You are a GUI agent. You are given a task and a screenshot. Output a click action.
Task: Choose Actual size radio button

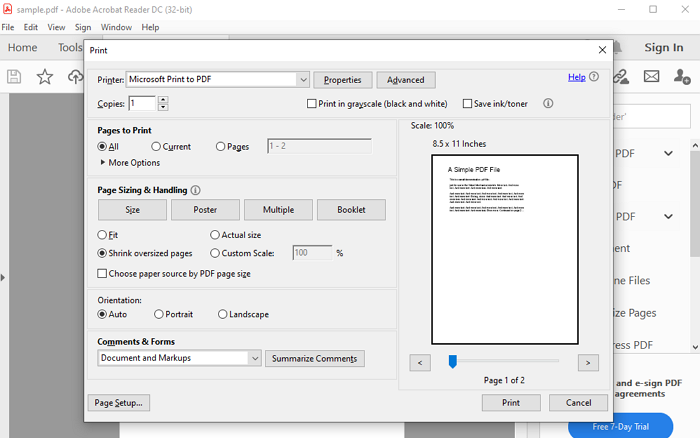(215, 235)
